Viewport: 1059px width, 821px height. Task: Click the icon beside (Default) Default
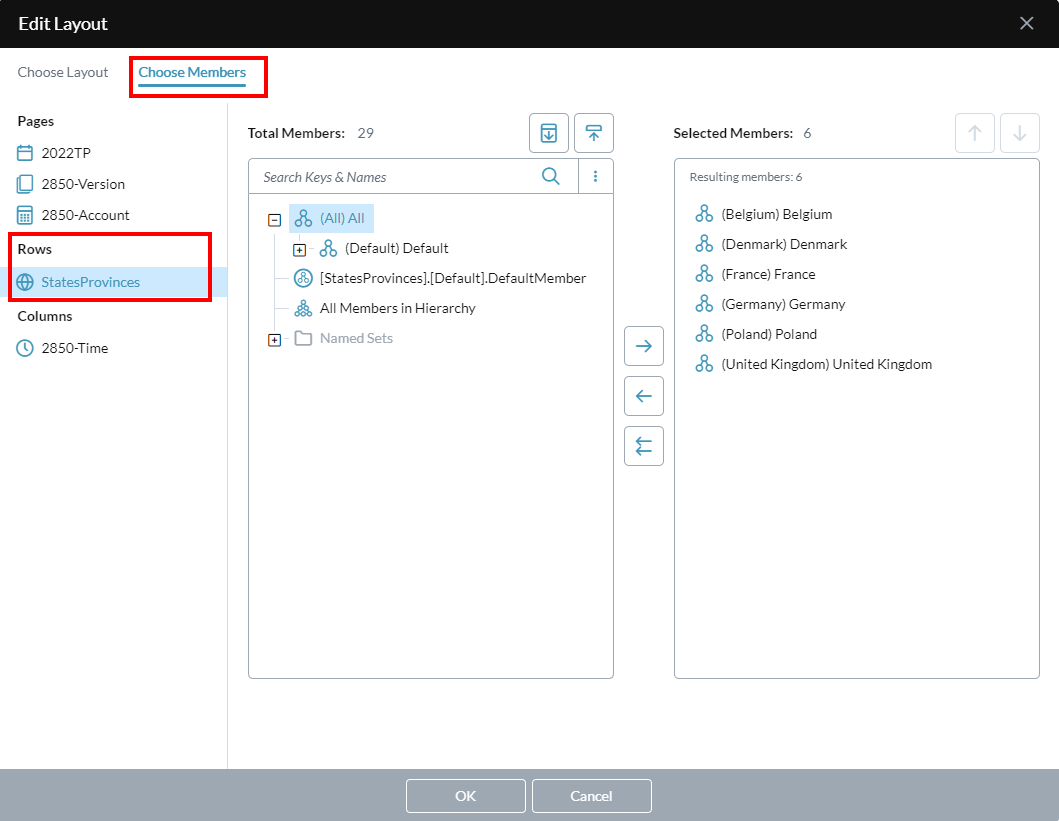pos(328,248)
